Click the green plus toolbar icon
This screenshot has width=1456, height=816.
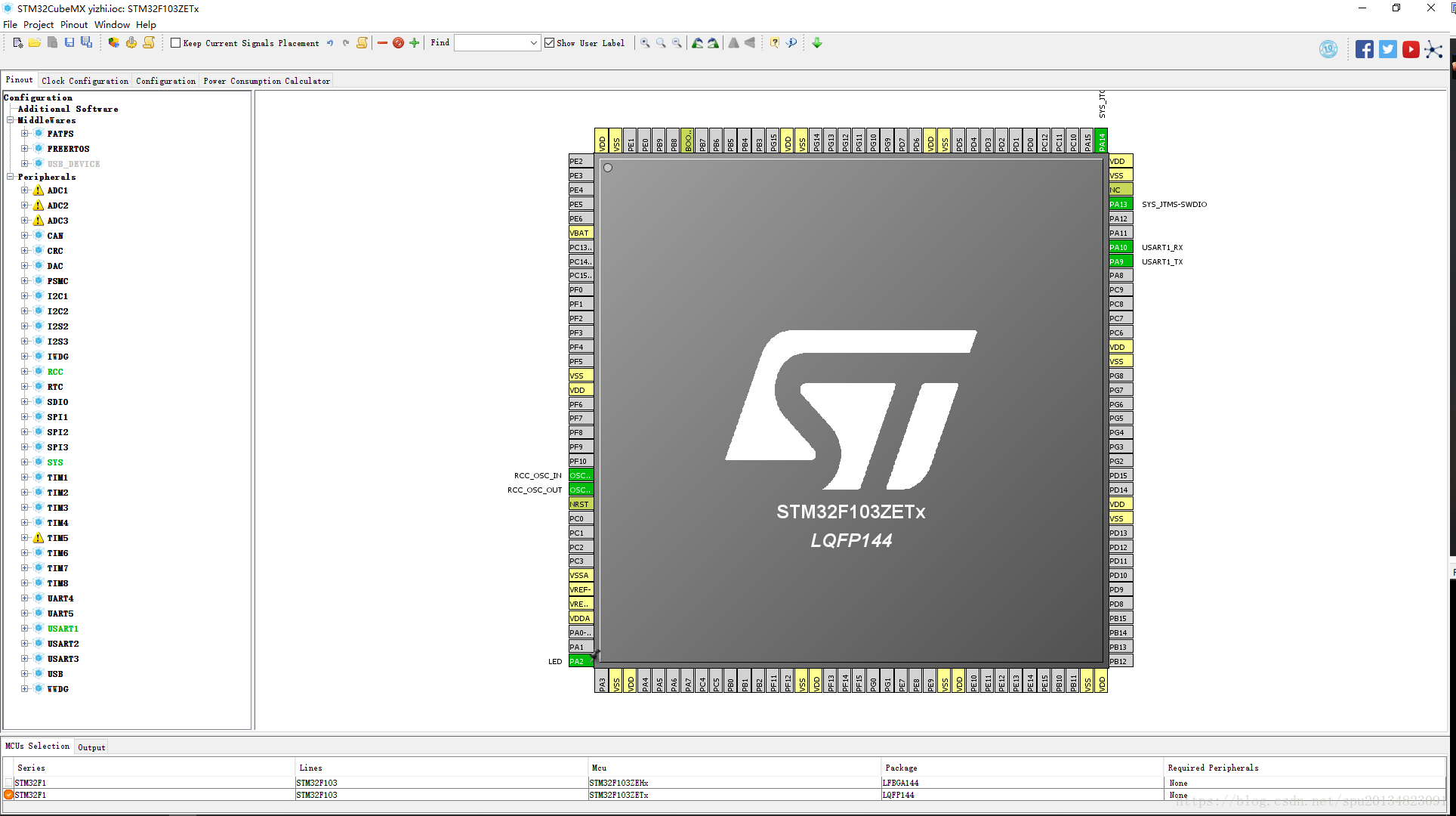[x=414, y=43]
